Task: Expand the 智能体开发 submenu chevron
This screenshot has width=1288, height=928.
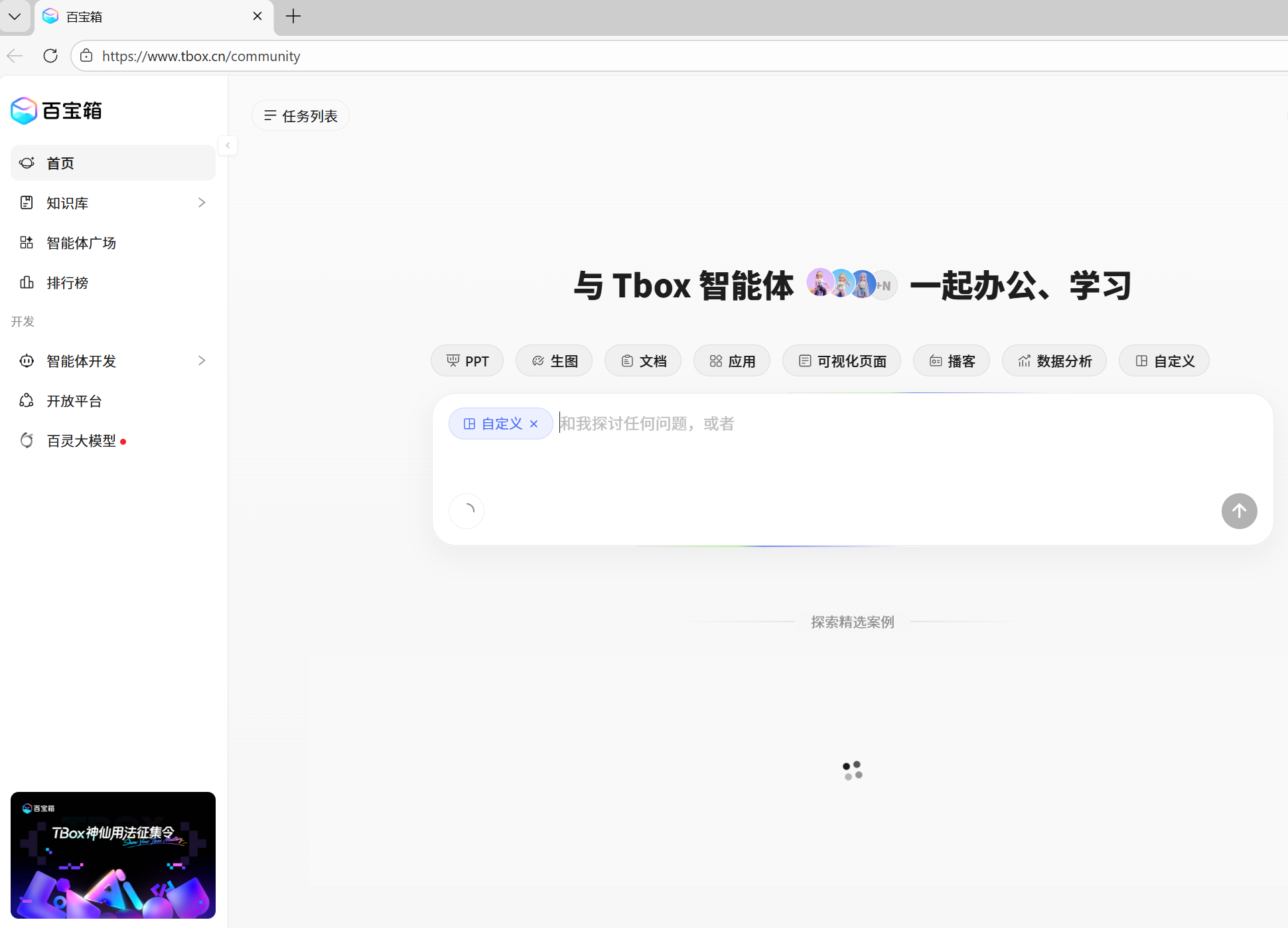Action: coord(202,360)
